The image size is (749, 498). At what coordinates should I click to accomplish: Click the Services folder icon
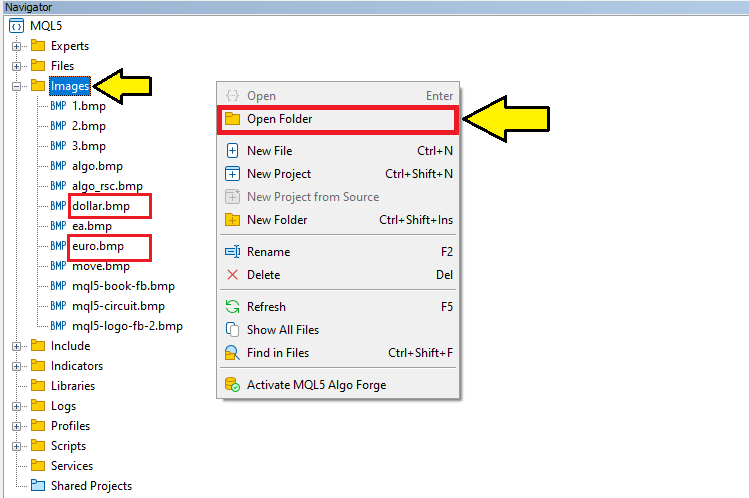click(x=38, y=466)
